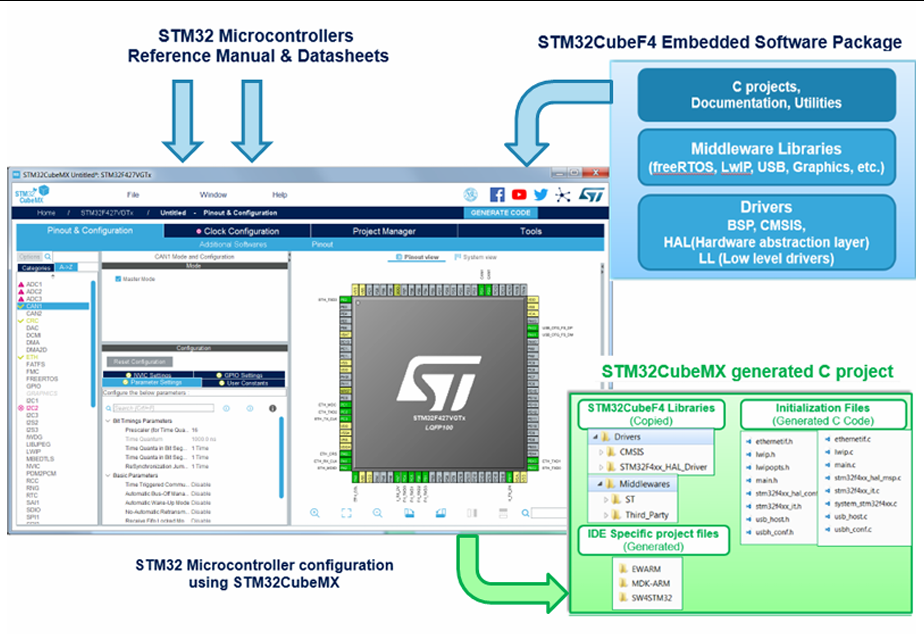Click the peripheral list scrollbar

point(93,344)
